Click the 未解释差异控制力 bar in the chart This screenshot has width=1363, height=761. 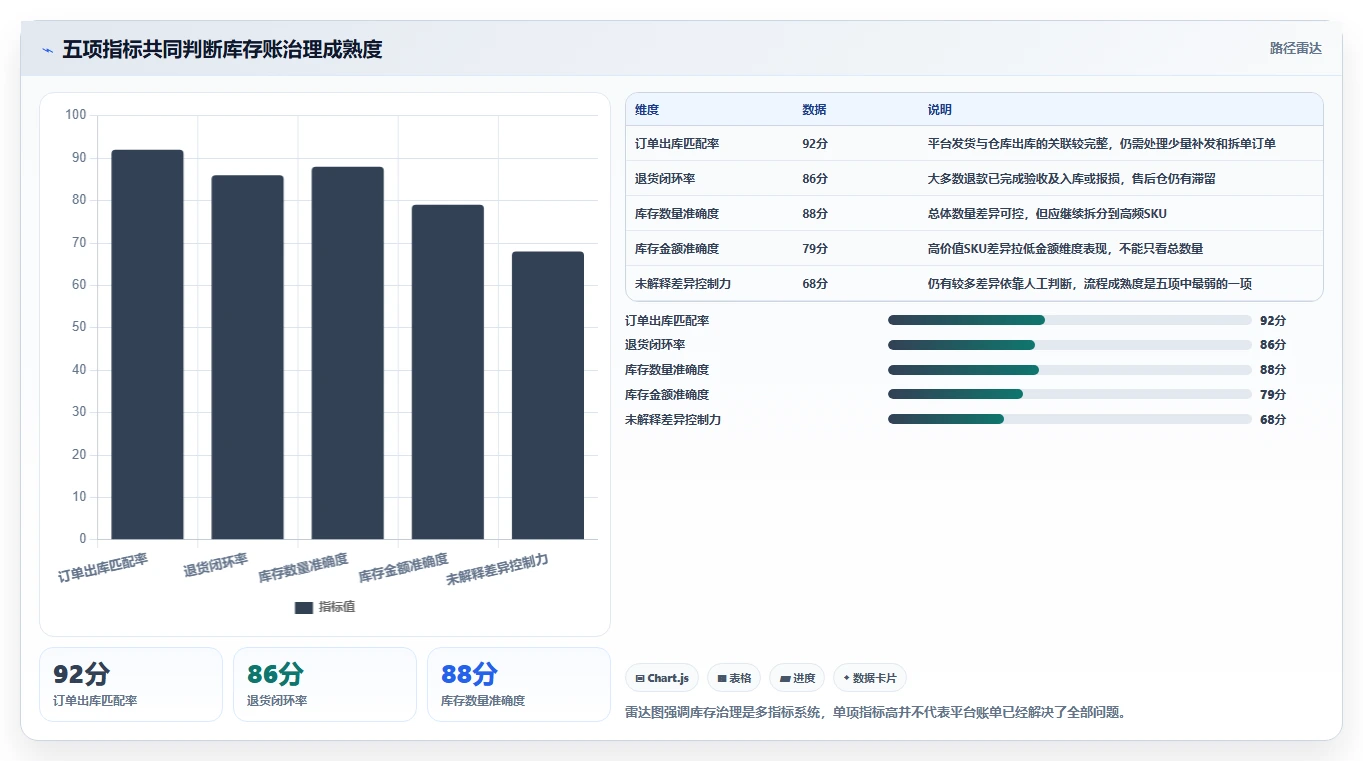pyautogui.click(x=547, y=395)
